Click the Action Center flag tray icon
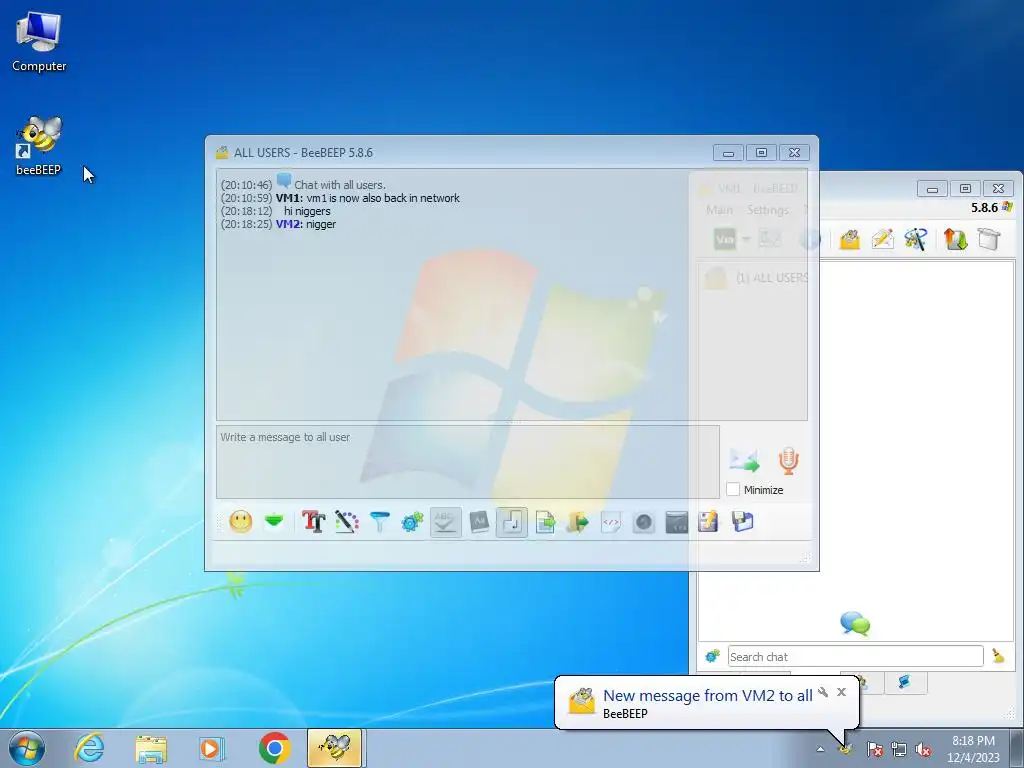The width and height of the screenshot is (1024, 768). pos(875,749)
